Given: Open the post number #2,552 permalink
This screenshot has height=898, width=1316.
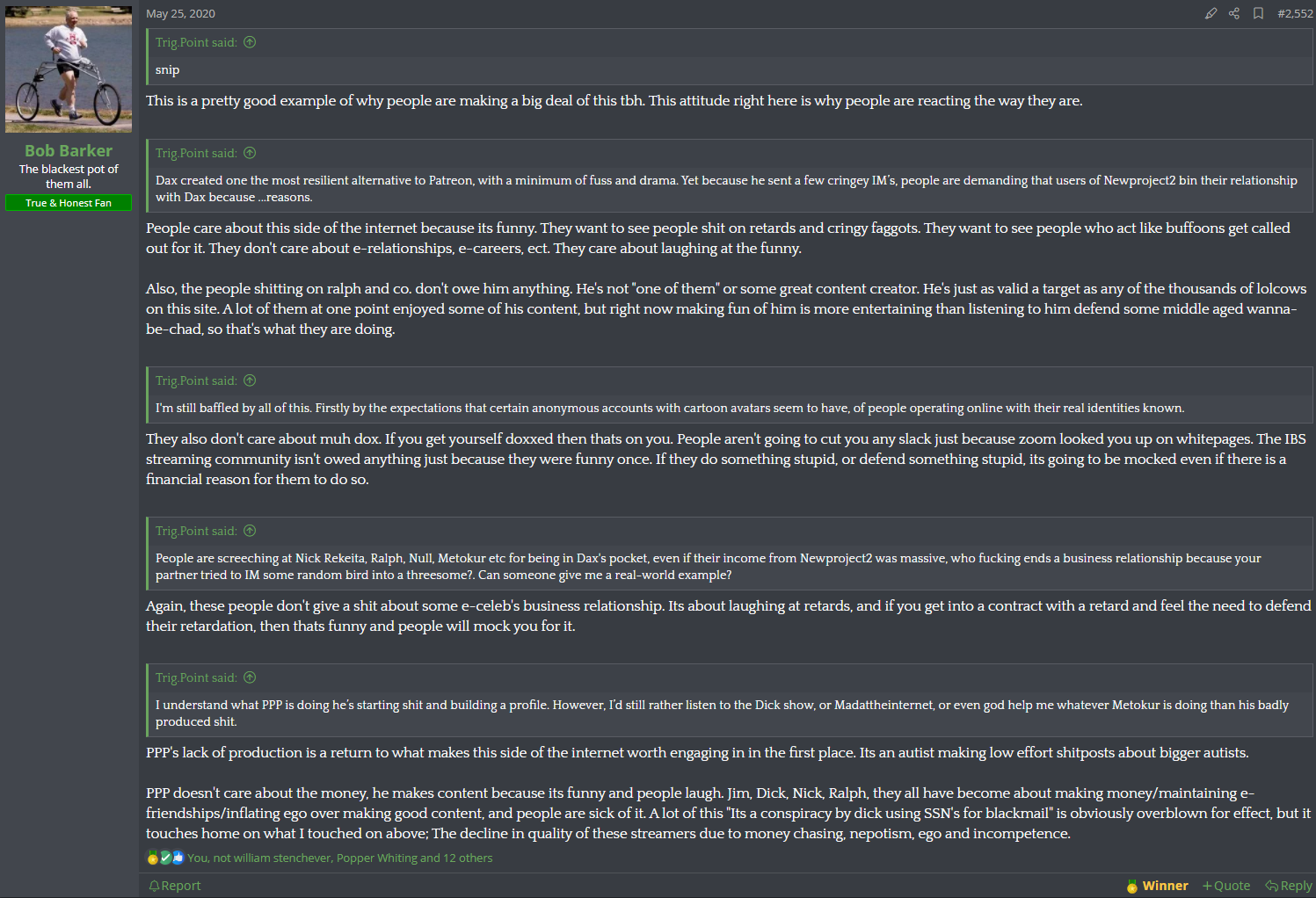Looking at the screenshot, I should point(1295,13).
